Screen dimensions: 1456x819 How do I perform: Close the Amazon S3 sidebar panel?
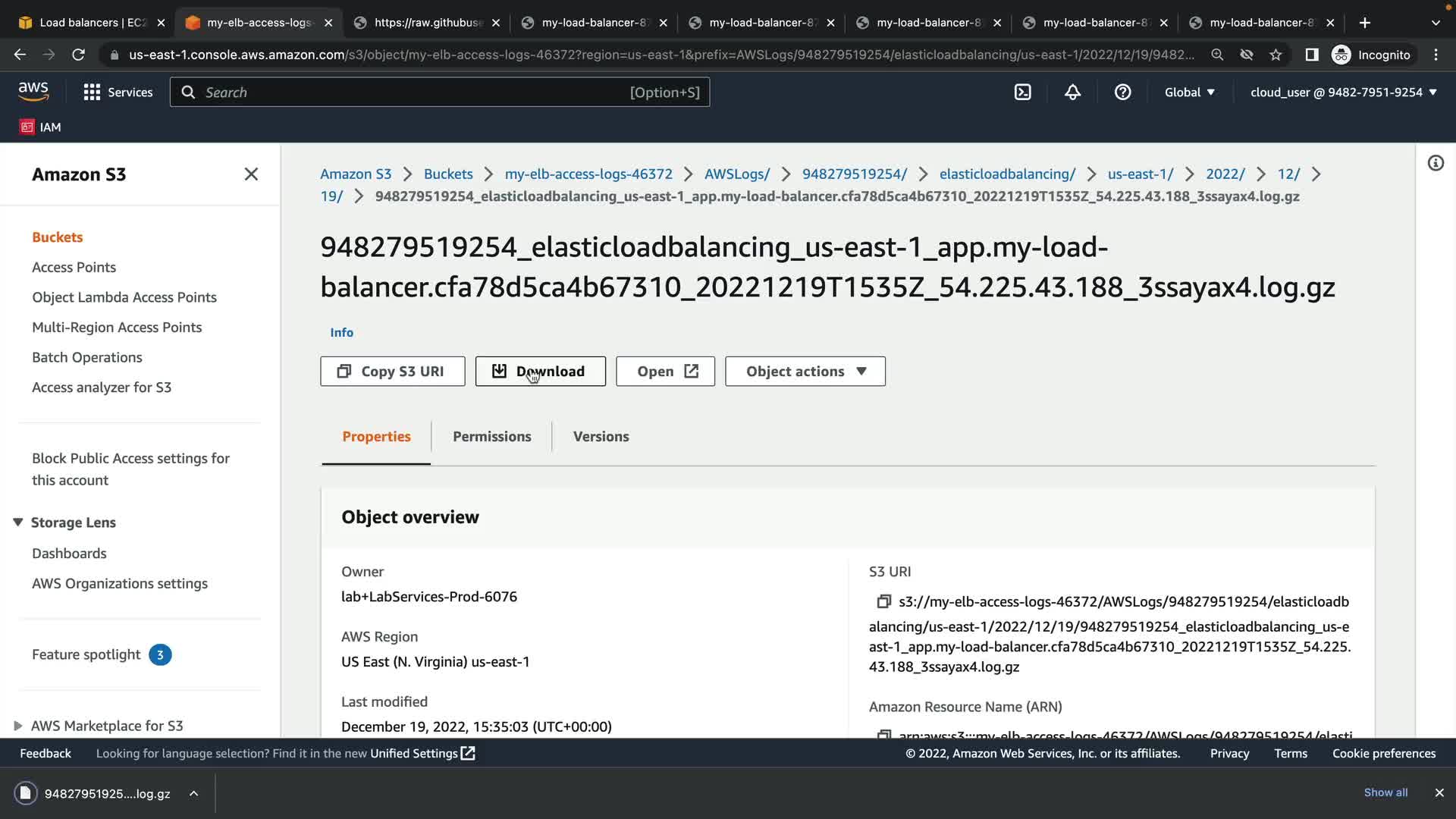coord(251,174)
